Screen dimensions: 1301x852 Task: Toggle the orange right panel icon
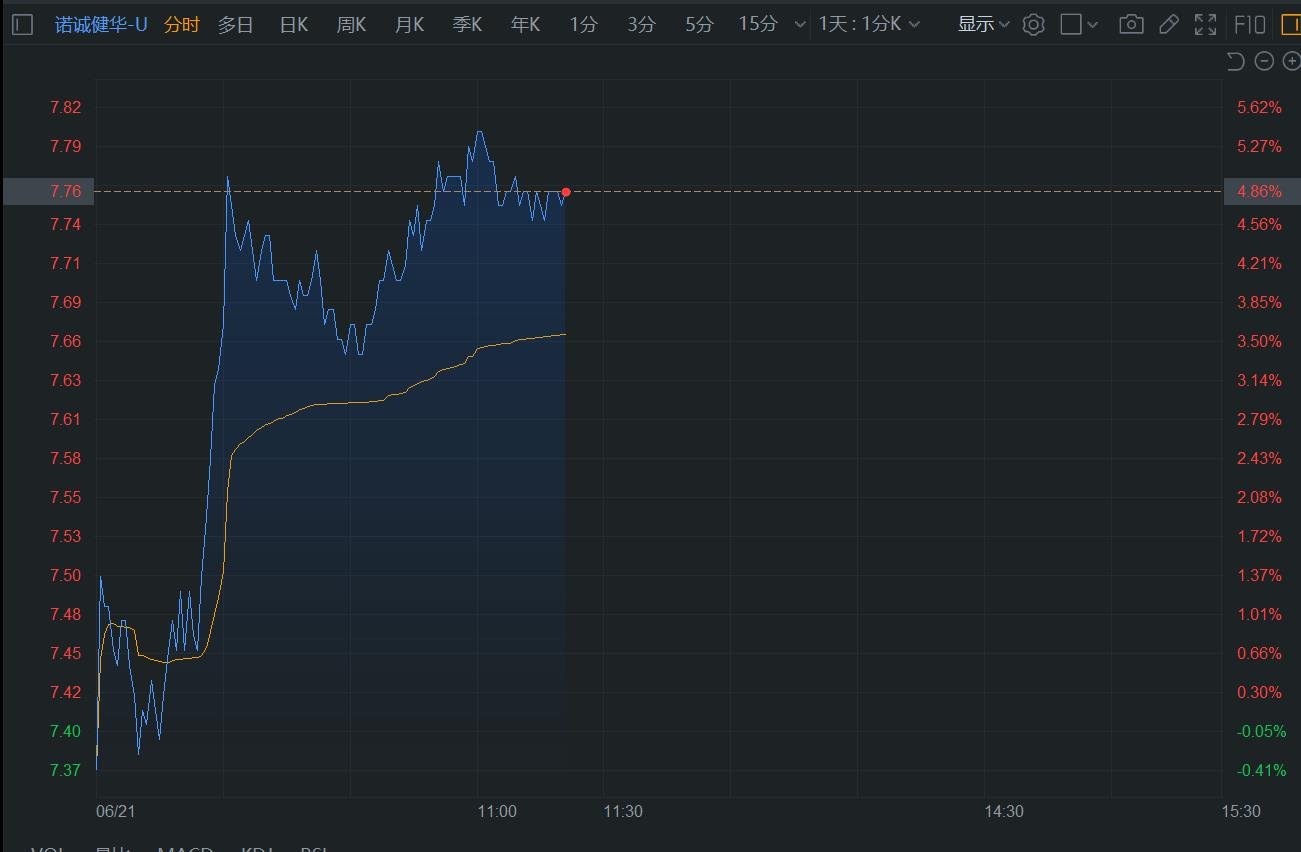[1290, 25]
